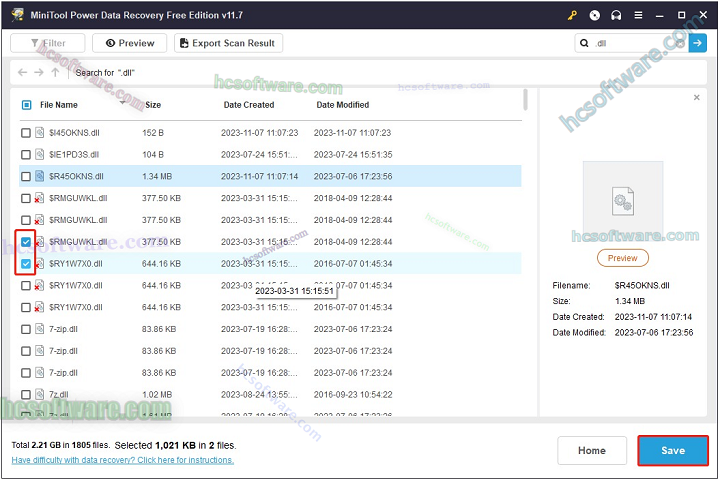Open the bootable media disc icon
The width and height of the screenshot is (720, 480).
point(595,16)
